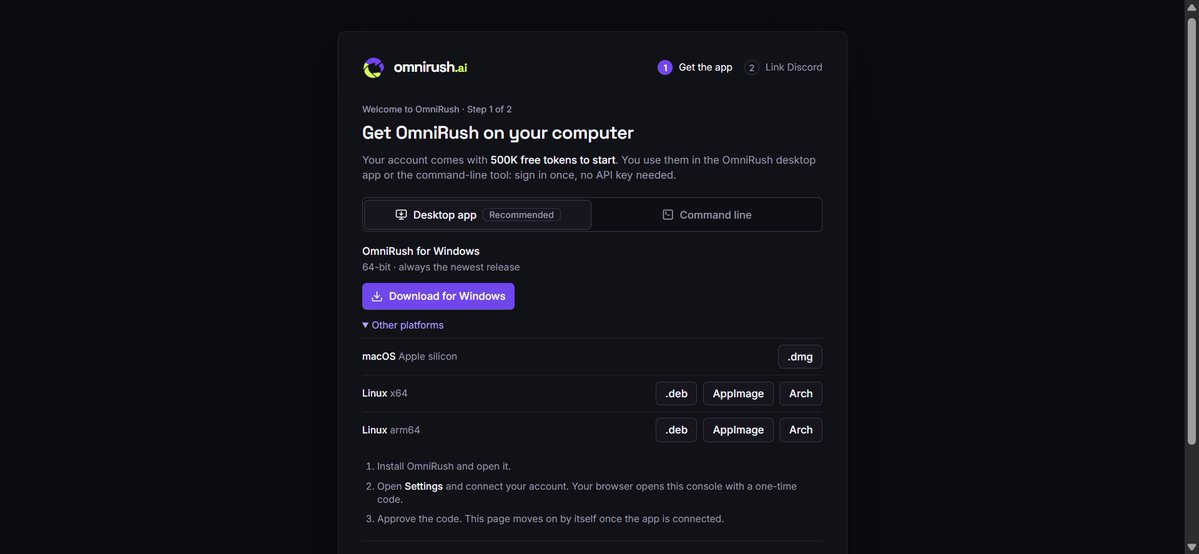Screen dimensions: 1199x554
Task: Download the Linux arm64 .deb package
Action: click(x=676, y=430)
